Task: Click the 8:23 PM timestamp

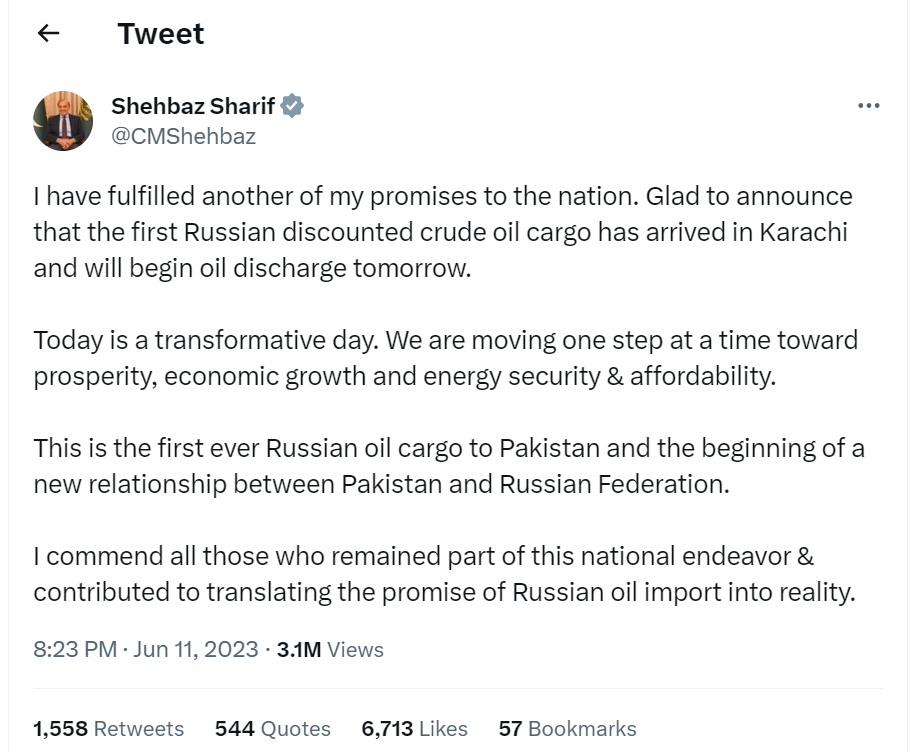Action: pos(75,649)
